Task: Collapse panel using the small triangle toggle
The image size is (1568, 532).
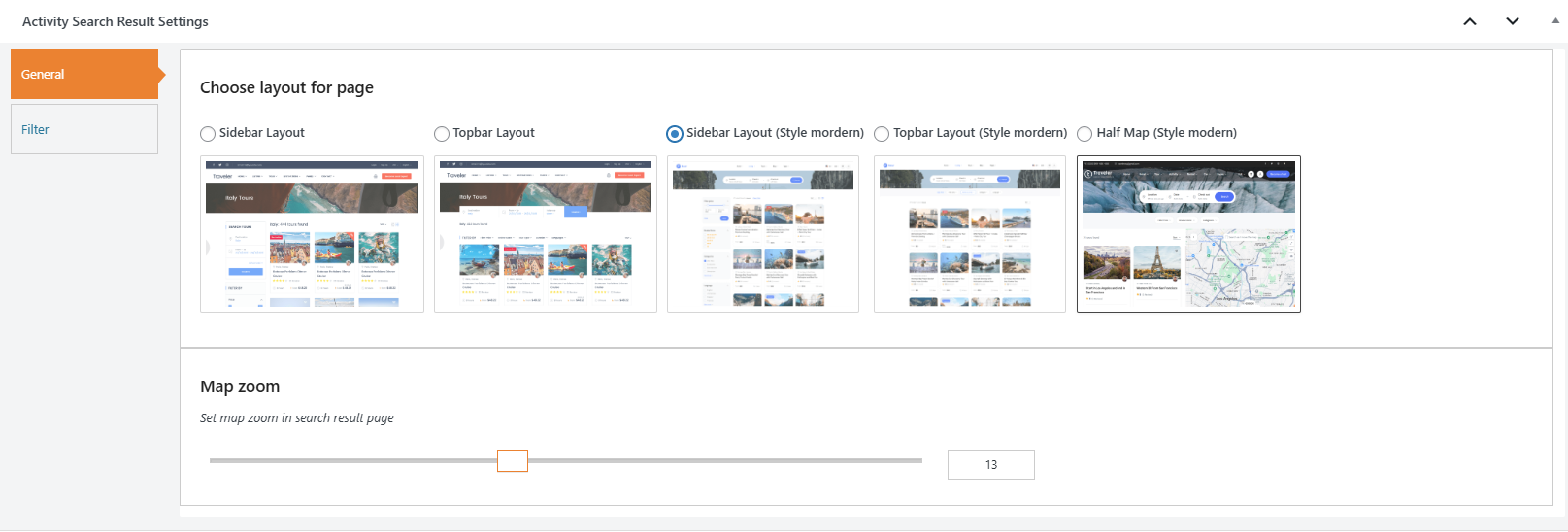Action: click(1555, 20)
